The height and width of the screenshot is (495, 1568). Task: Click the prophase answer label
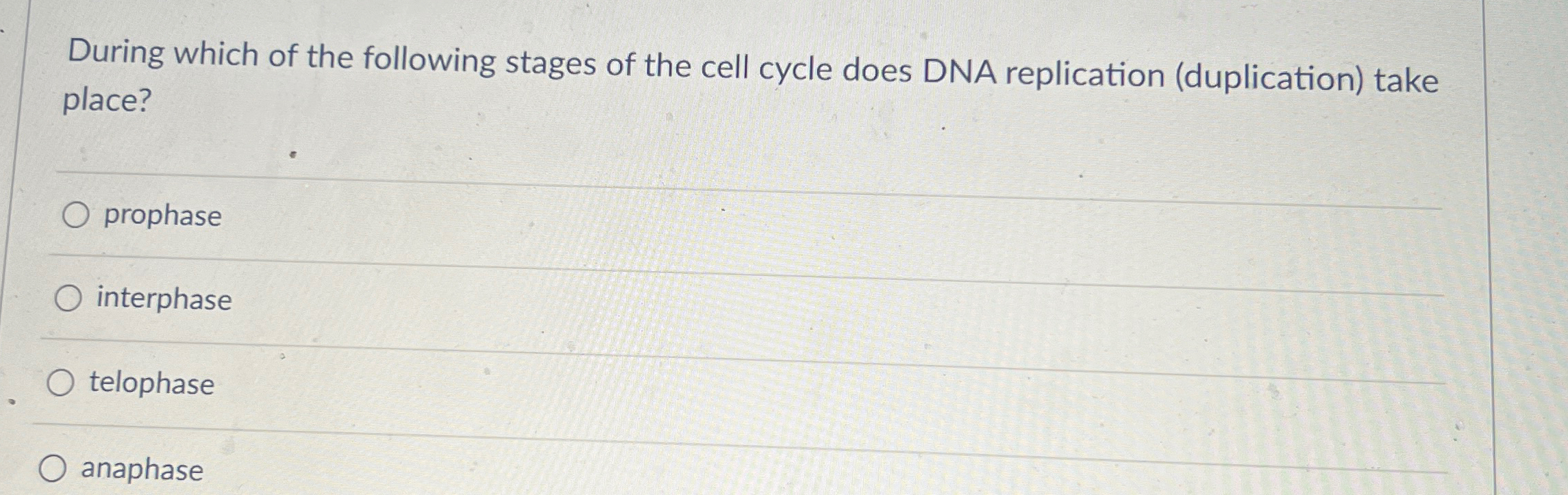161,216
